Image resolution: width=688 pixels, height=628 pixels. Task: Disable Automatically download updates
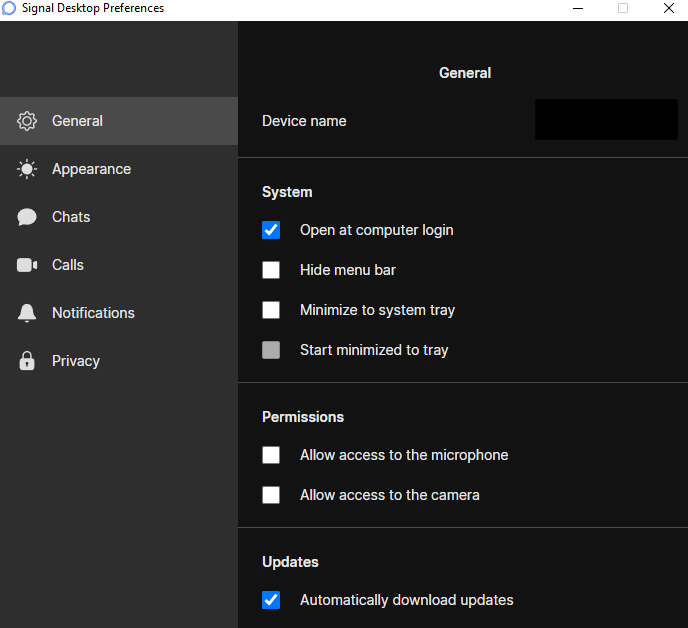pos(271,600)
